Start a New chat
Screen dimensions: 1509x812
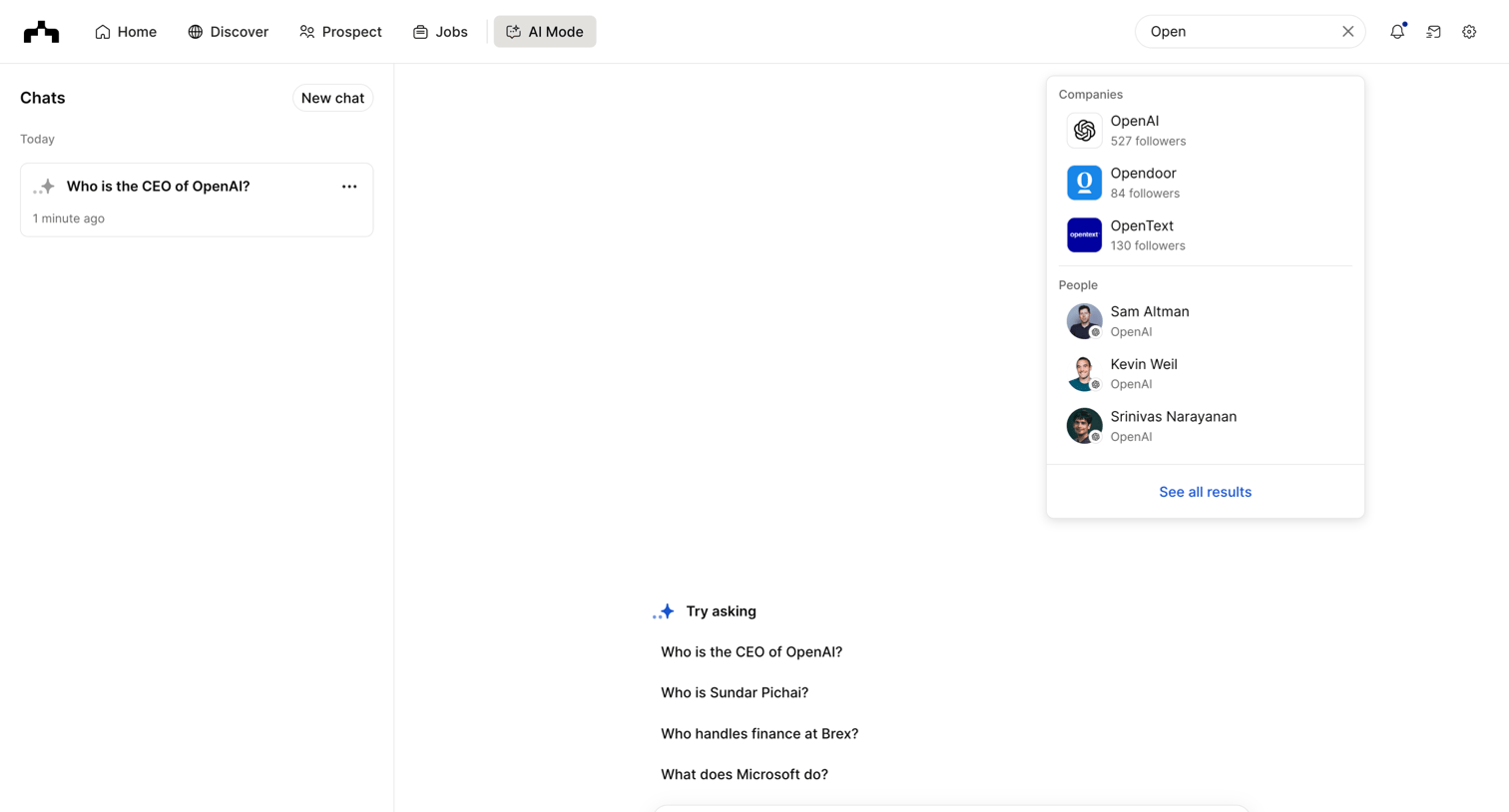point(332,98)
